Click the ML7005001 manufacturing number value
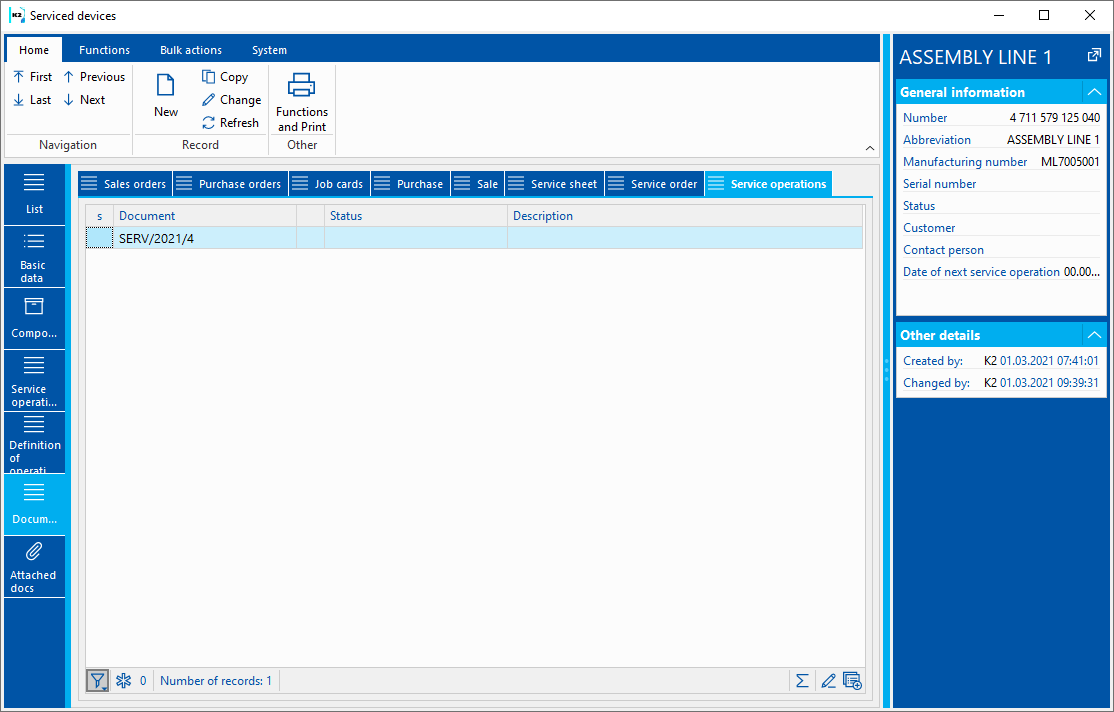Image resolution: width=1114 pixels, height=712 pixels. 1070,162
